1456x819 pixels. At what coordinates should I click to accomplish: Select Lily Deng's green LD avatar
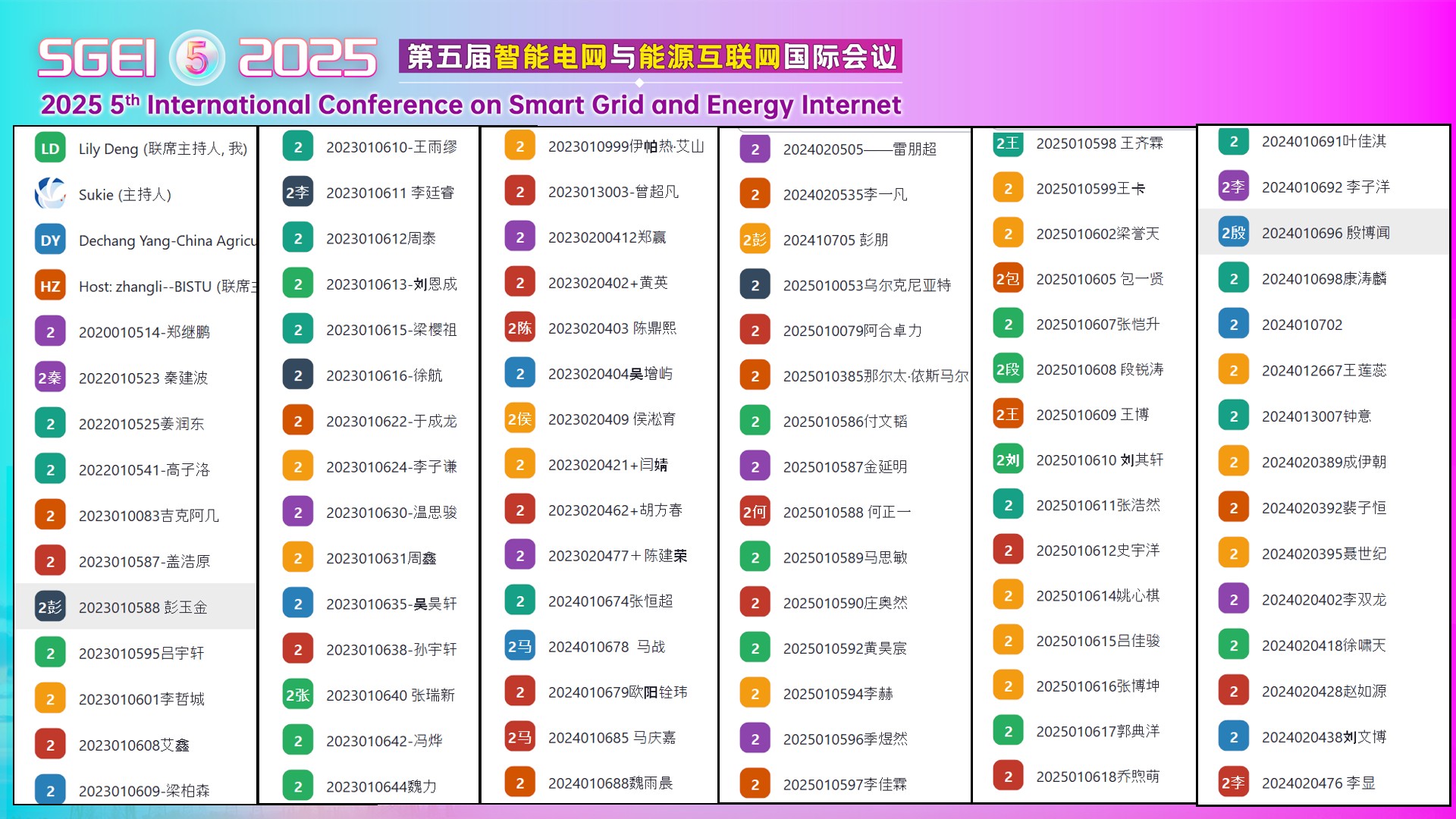[x=50, y=149]
